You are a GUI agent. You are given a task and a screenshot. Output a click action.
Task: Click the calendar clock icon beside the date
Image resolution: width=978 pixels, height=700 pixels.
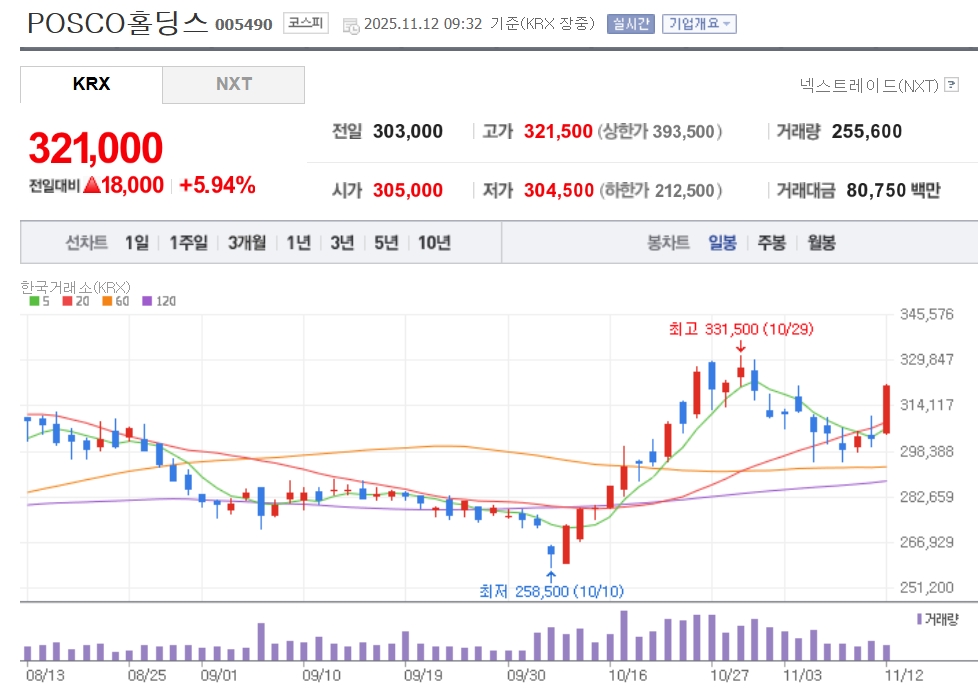(x=351, y=26)
